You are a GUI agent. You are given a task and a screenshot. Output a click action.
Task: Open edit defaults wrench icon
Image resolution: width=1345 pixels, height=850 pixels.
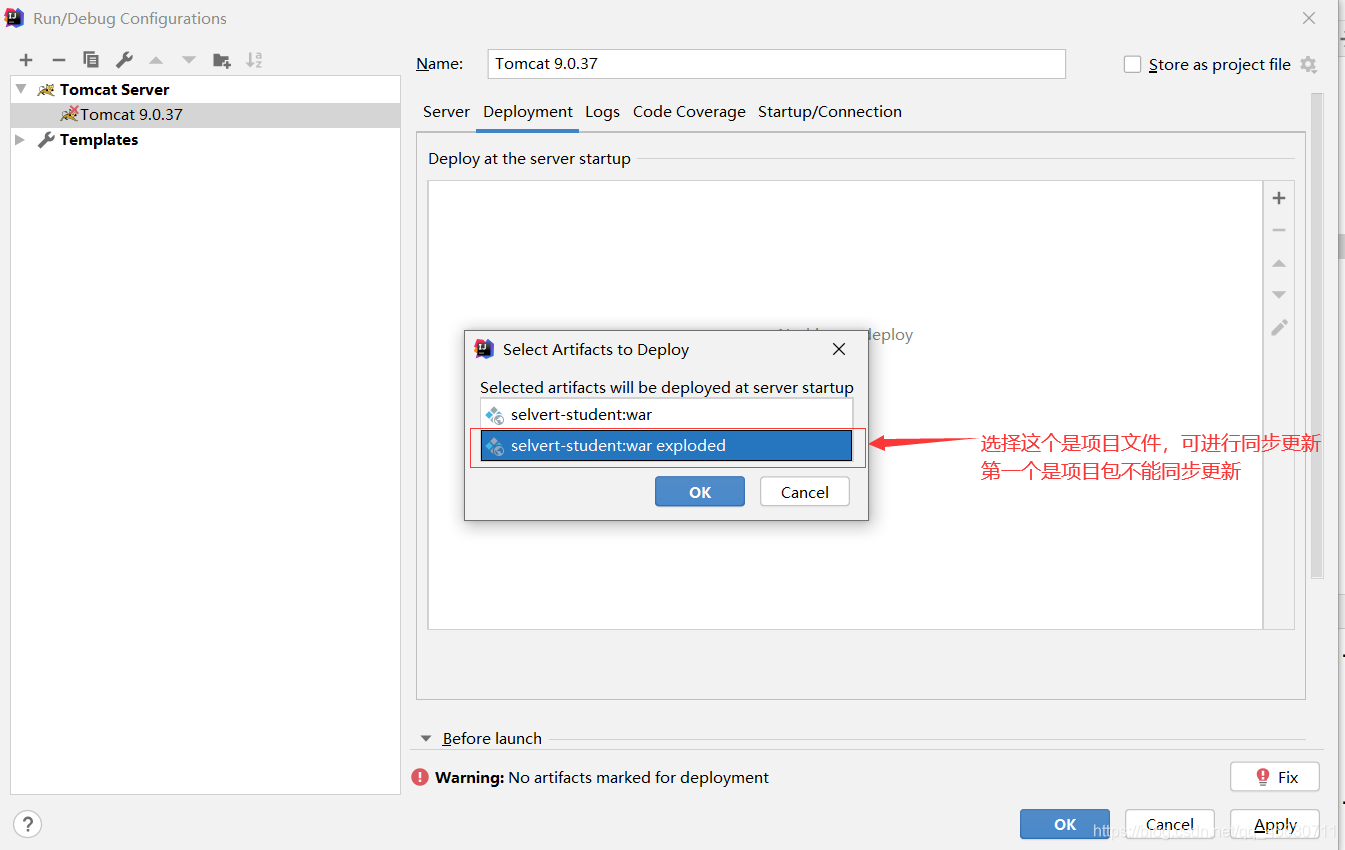[x=124, y=60]
